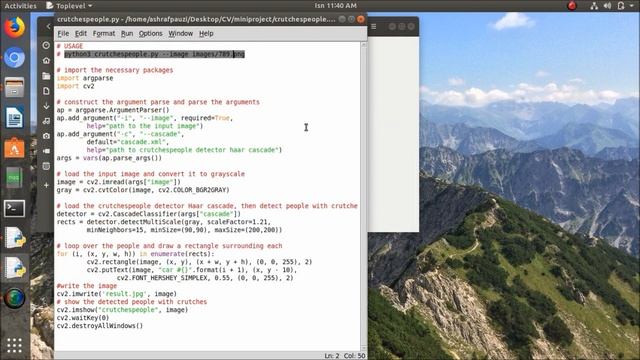This screenshot has height=360, width=640.
Task: Open the Files manager dock icon
Action: tap(14, 87)
